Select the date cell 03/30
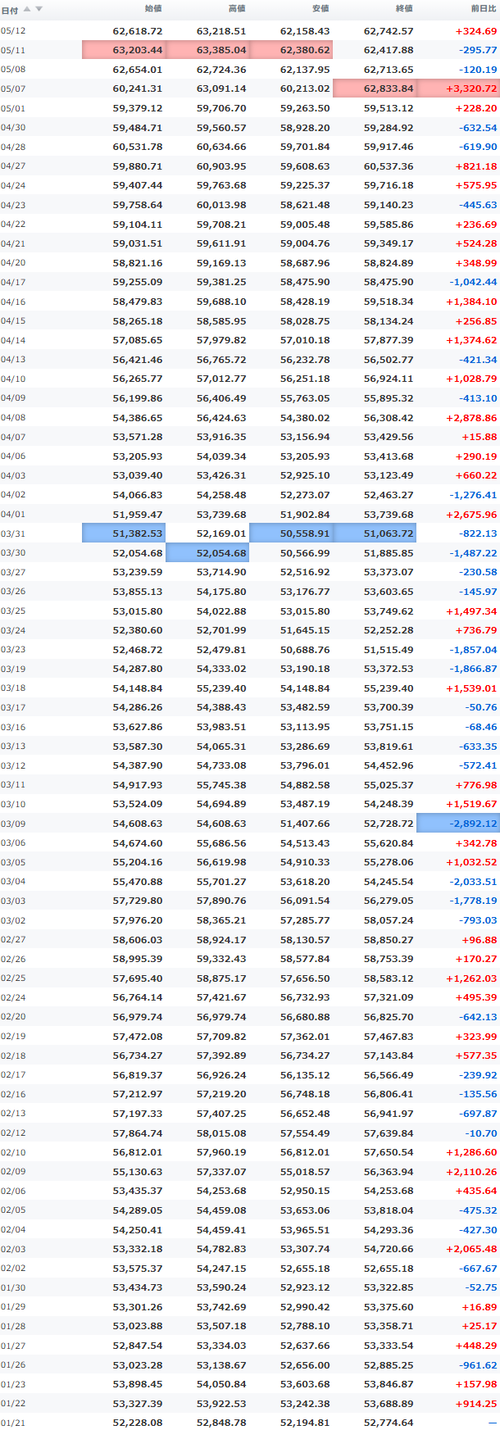The height and width of the screenshot is (1430, 500). pos(11,552)
